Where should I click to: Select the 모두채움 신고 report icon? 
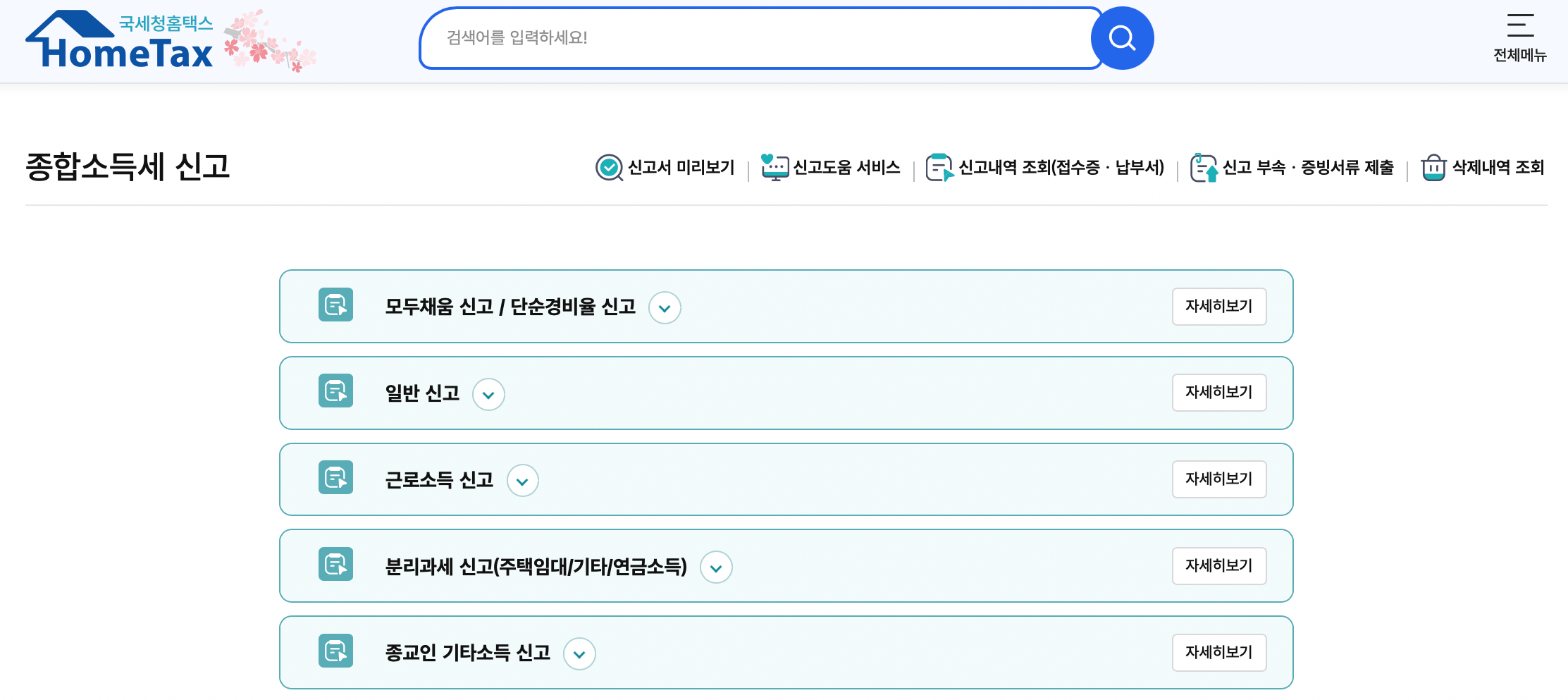[335, 306]
